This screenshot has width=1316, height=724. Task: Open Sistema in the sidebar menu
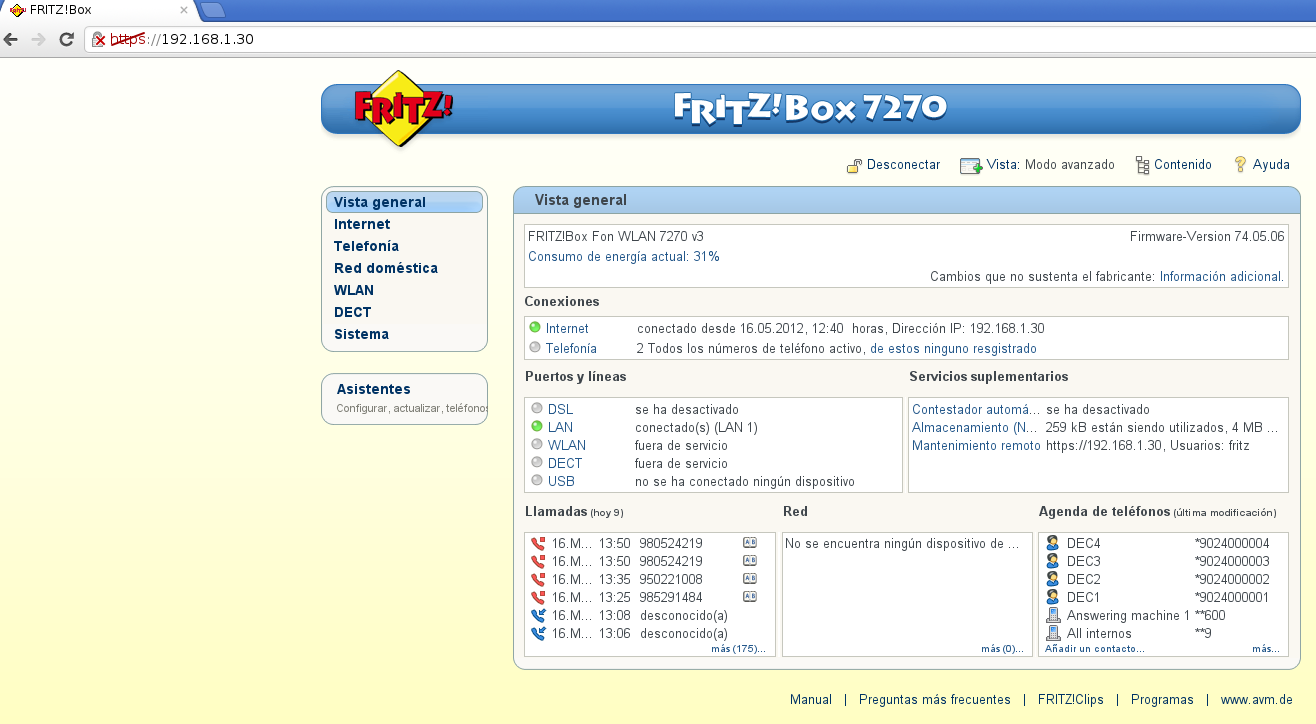pos(361,334)
